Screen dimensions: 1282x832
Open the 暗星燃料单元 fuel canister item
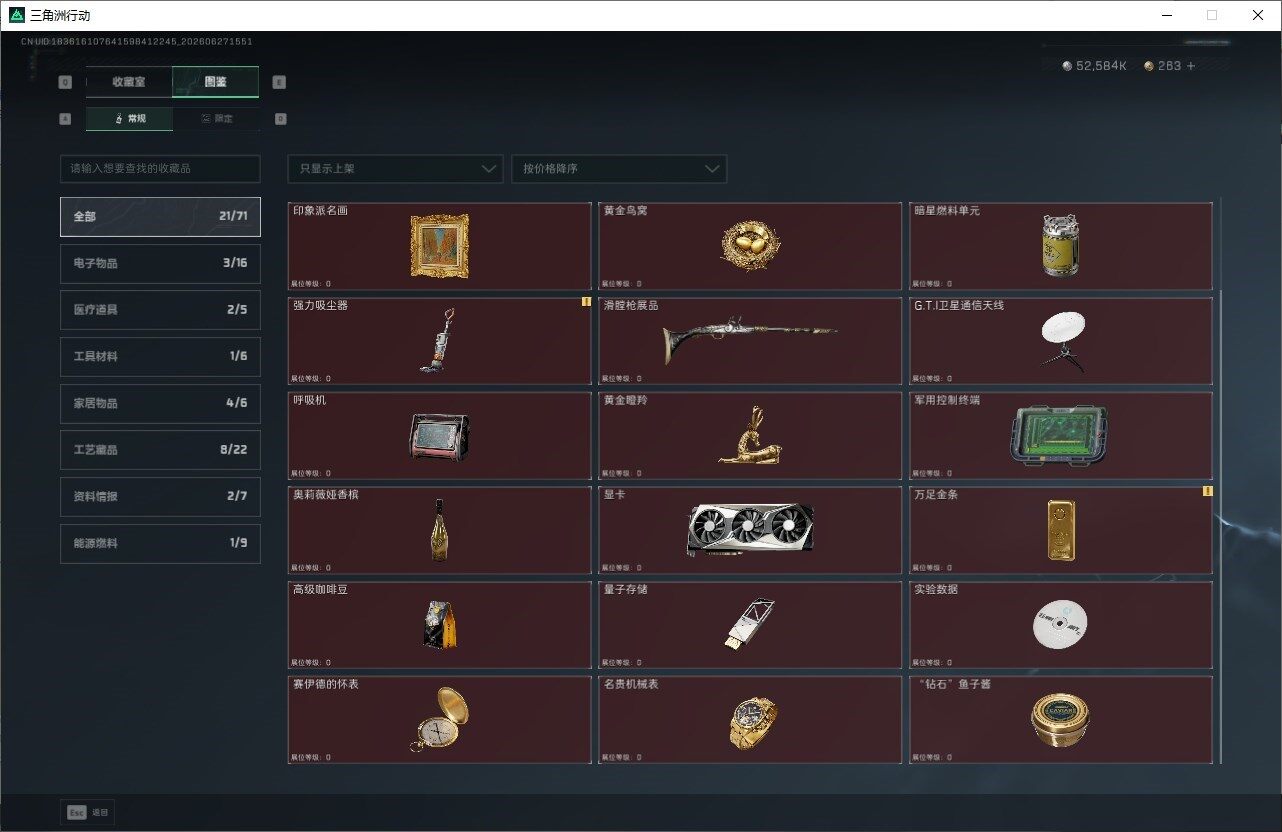click(x=1061, y=246)
